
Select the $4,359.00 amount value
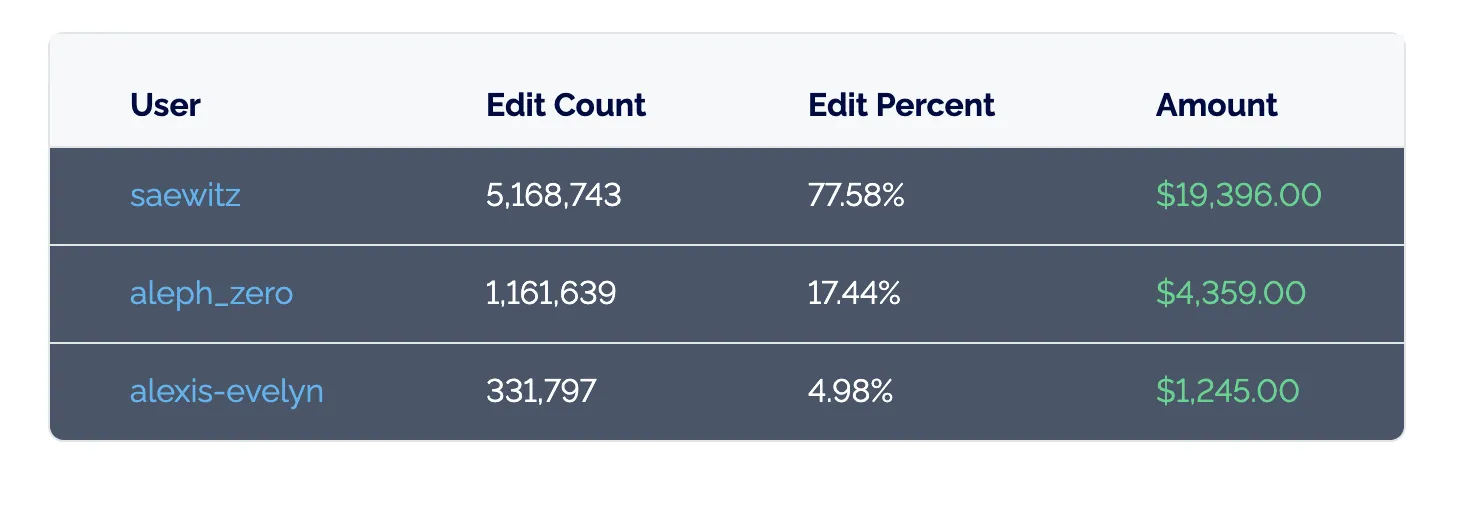coord(1230,293)
